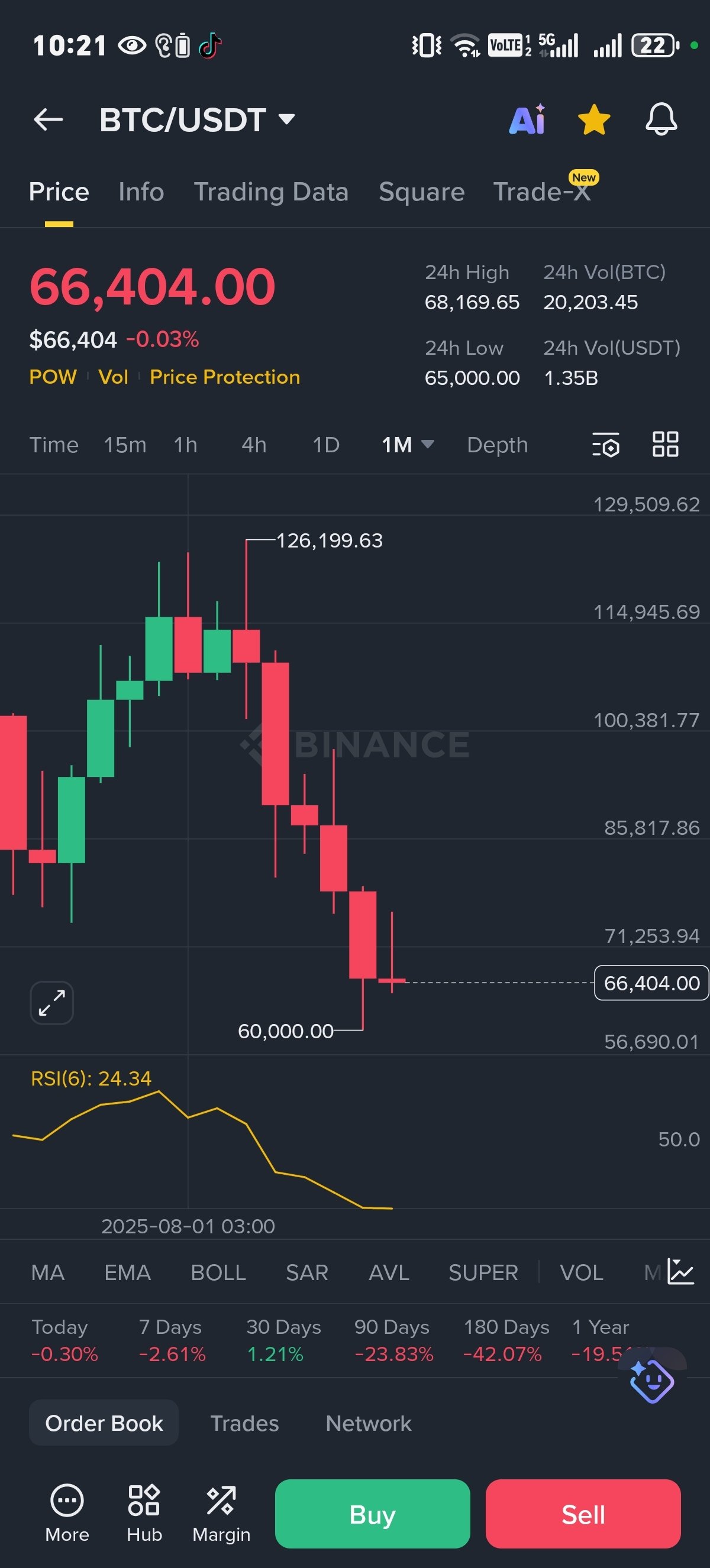710x1568 pixels.
Task: Toggle the VOL sub-indicator
Action: click(582, 1272)
